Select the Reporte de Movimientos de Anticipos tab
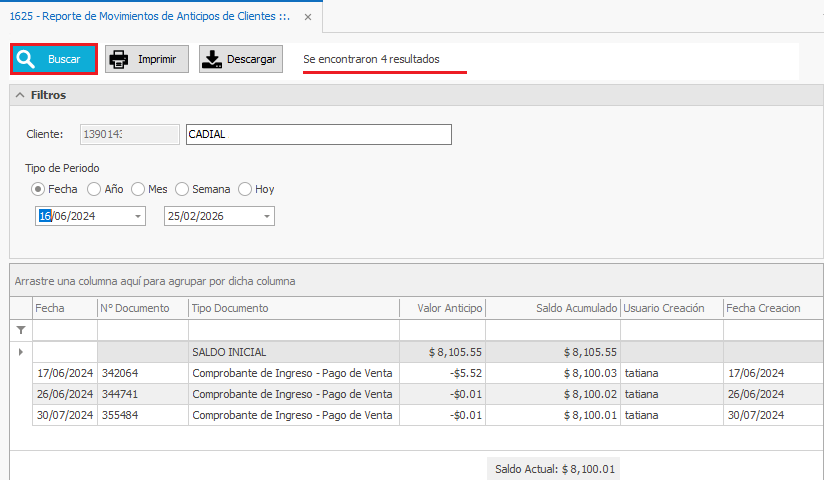Viewport: 824px width, 480px height. pos(150,17)
